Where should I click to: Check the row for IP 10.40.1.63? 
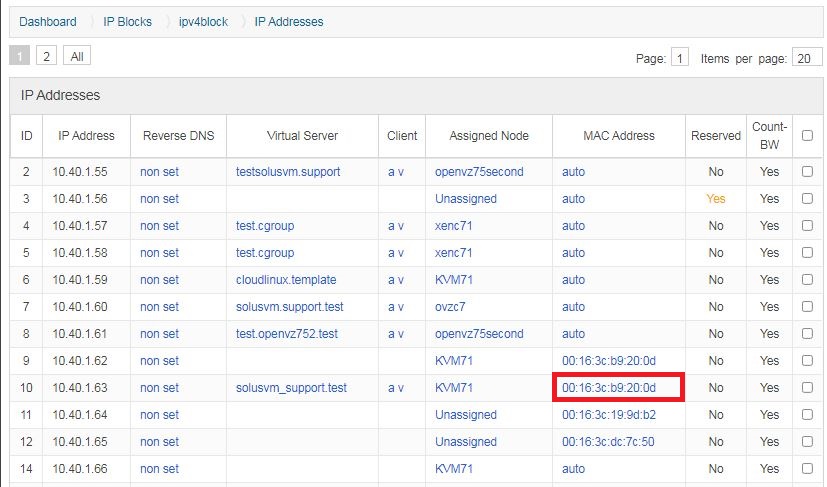point(806,388)
